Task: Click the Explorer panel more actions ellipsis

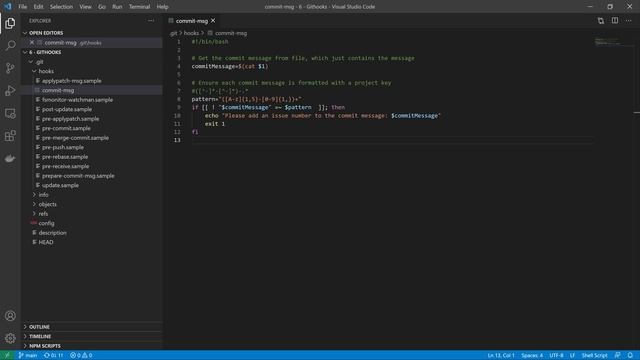Action: (x=151, y=20)
